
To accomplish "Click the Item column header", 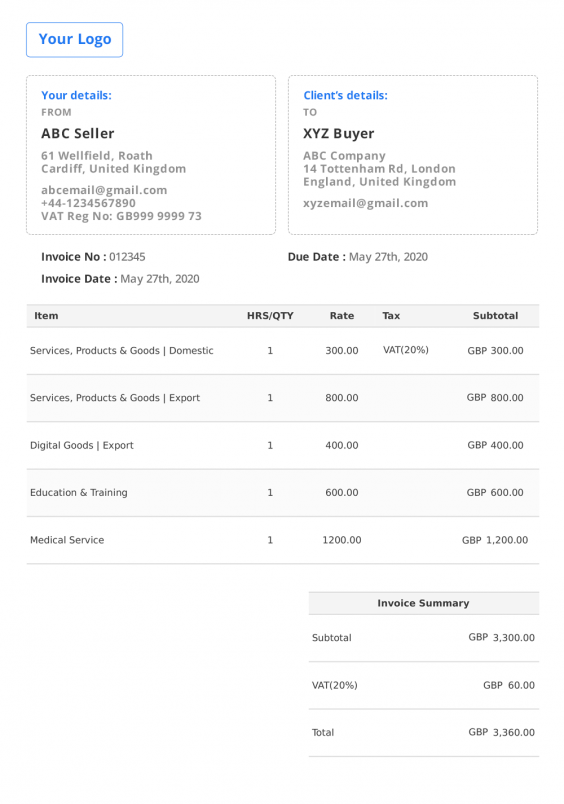I will coord(46,316).
